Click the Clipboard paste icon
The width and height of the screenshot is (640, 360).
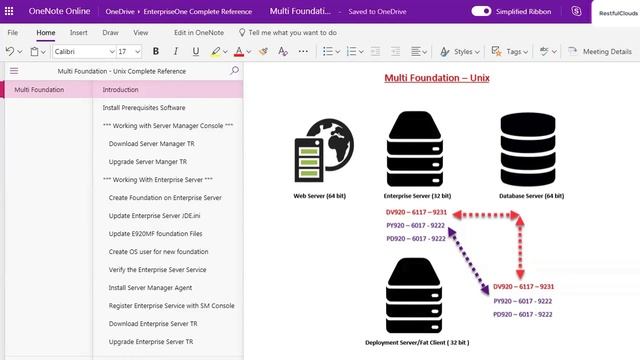tap(35, 51)
